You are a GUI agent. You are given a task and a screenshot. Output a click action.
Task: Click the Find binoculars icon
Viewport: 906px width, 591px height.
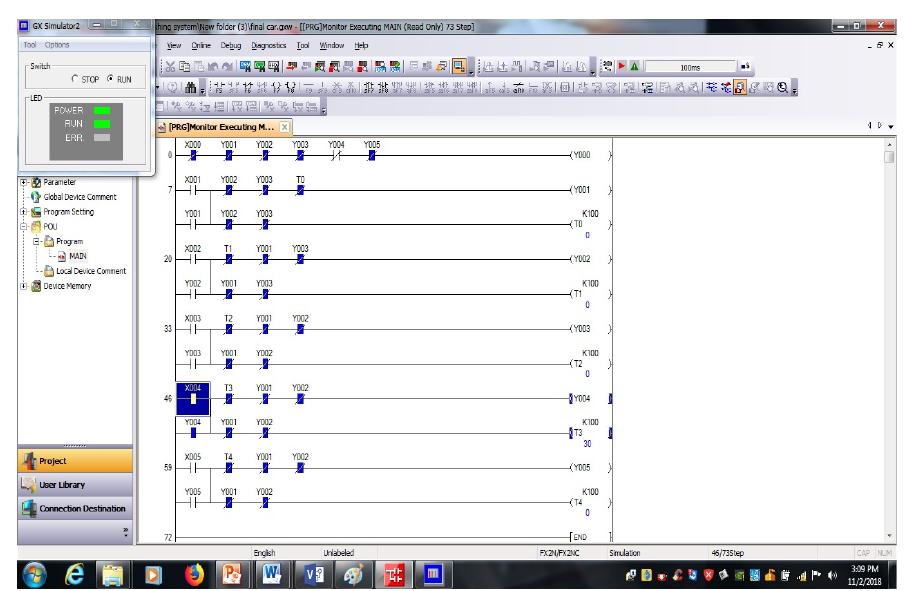coord(190,88)
